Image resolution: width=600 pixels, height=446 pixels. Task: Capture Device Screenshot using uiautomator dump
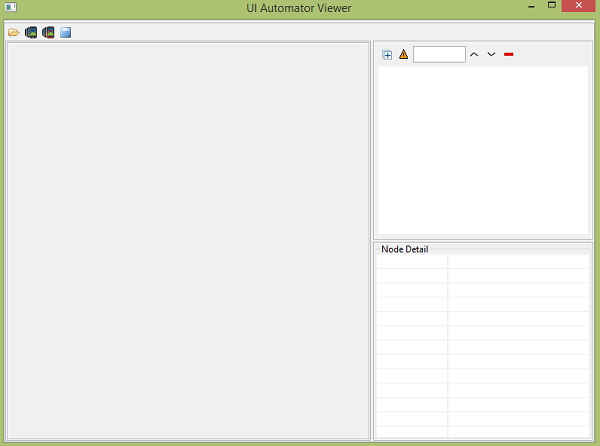[31, 32]
